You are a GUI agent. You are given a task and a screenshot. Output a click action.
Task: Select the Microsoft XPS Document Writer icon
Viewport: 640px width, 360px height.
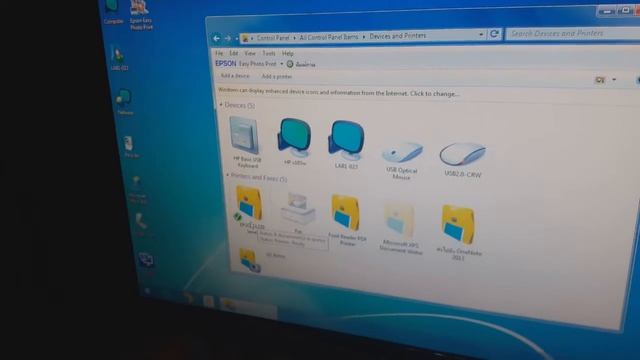coord(400,221)
